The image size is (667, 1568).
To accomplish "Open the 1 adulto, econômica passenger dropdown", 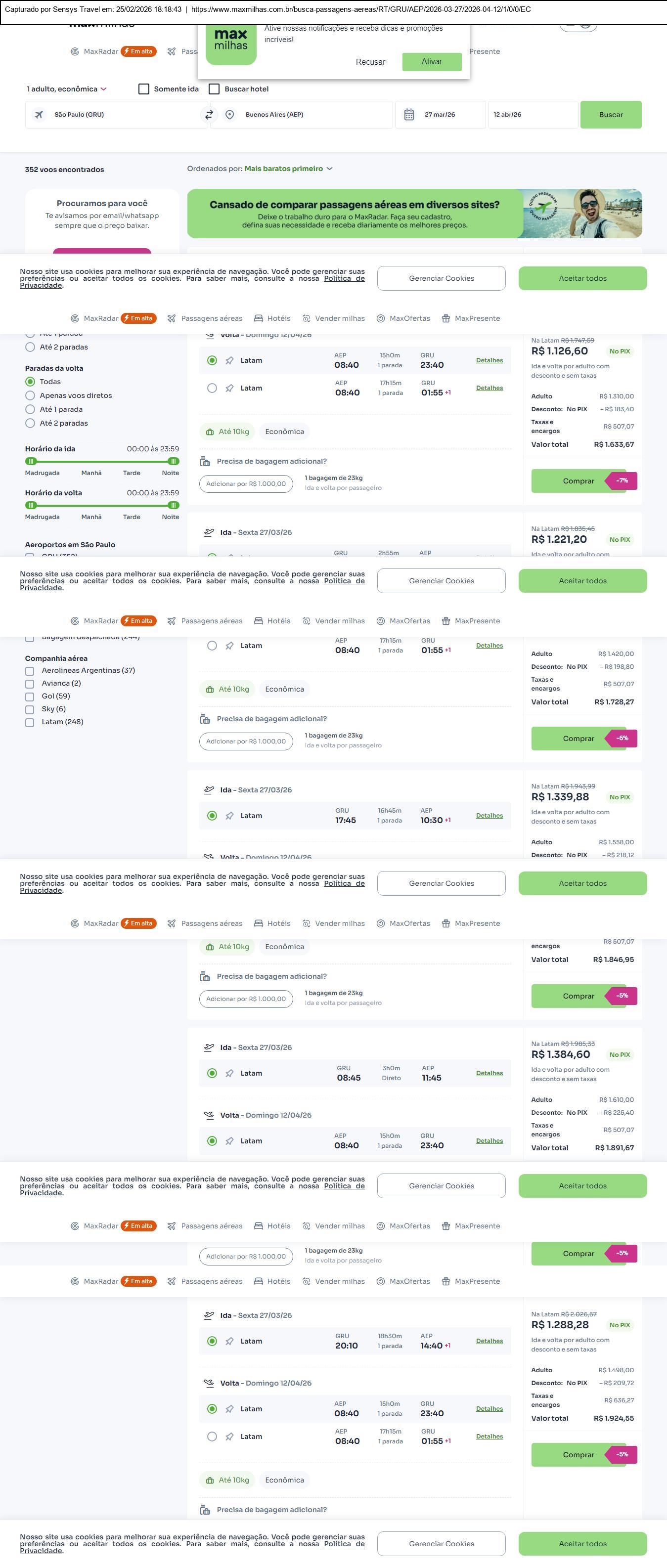I will point(67,89).
